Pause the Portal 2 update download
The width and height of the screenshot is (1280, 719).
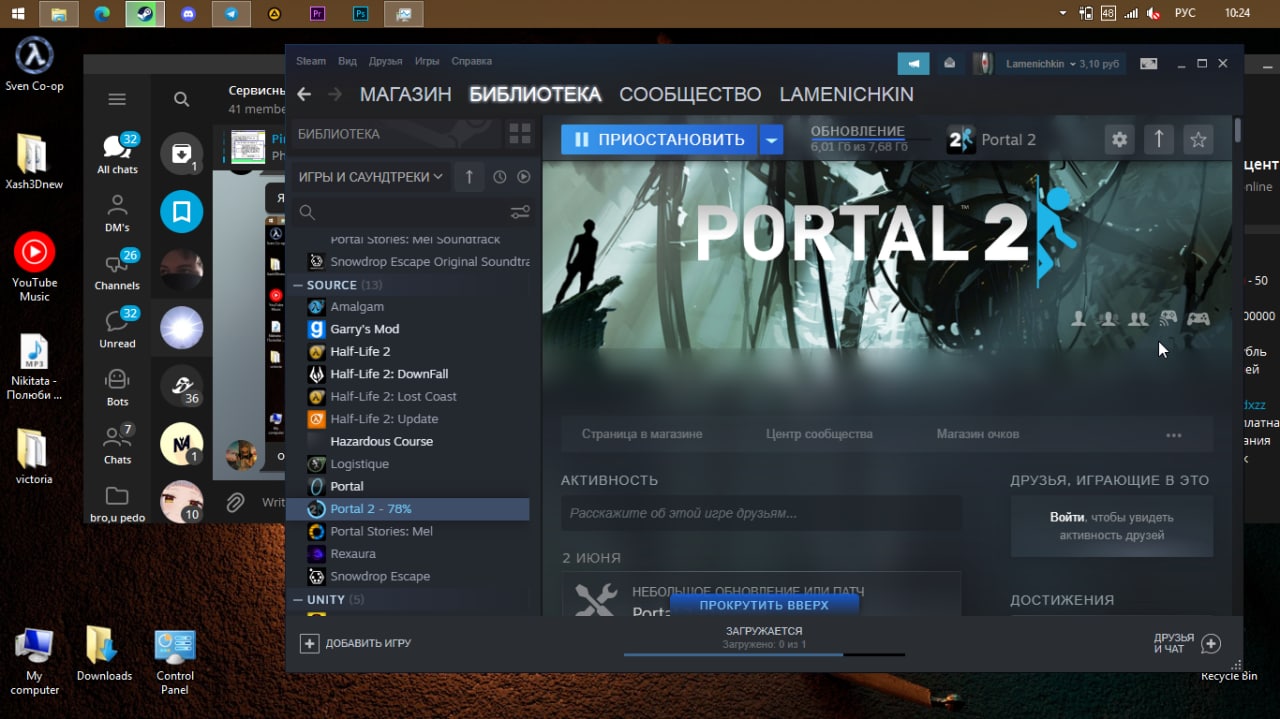click(659, 140)
